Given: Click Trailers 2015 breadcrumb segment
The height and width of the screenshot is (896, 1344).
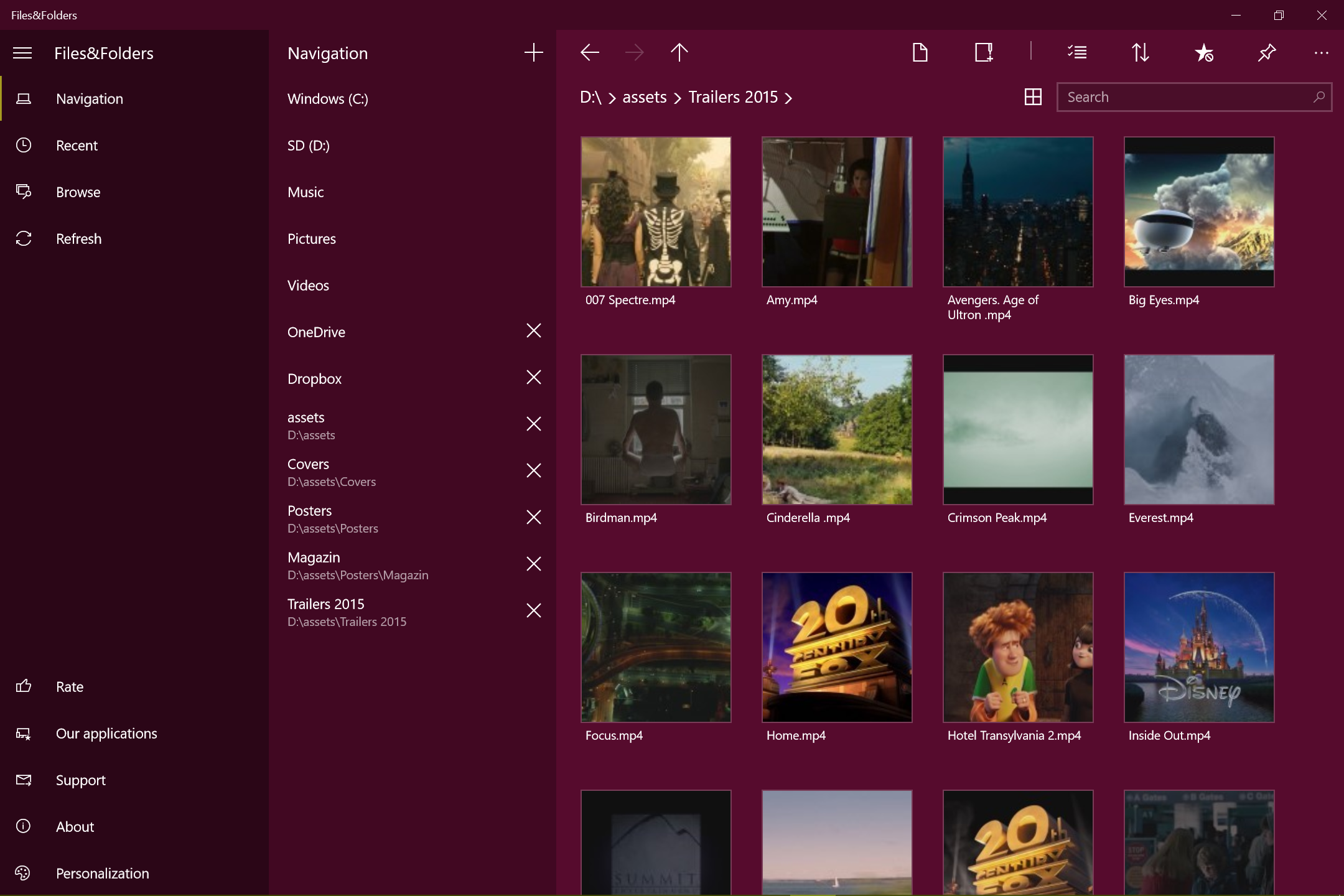Looking at the screenshot, I should [733, 97].
